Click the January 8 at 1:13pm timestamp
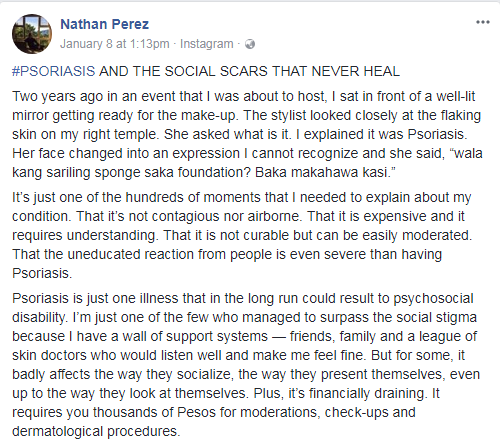This screenshot has width=500, height=444. point(115,44)
